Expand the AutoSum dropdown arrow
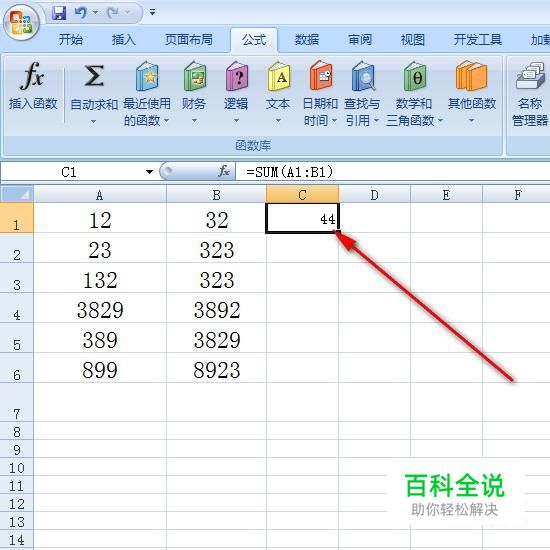The image size is (550, 550). (x=93, y=121)
